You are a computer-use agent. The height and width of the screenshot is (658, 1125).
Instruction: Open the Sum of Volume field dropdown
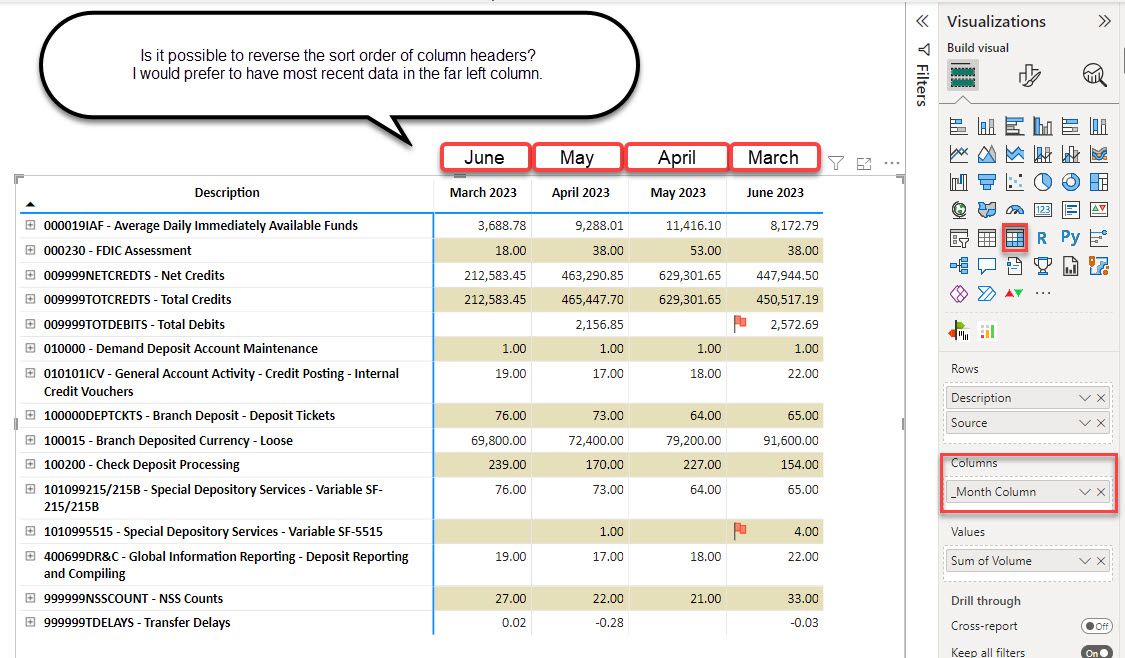point(1084,560)
